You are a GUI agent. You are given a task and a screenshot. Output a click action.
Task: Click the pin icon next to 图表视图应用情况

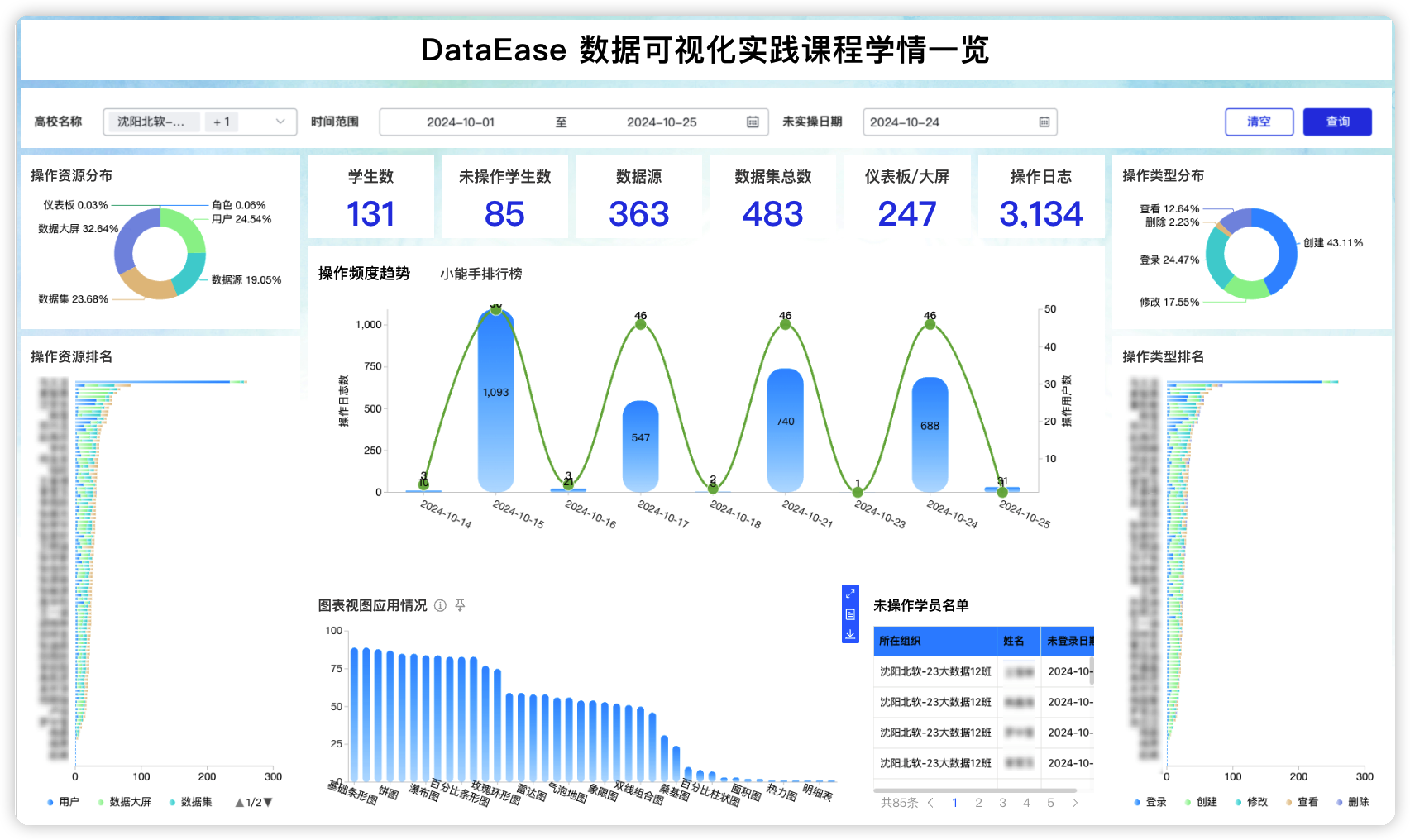[460, 606]
